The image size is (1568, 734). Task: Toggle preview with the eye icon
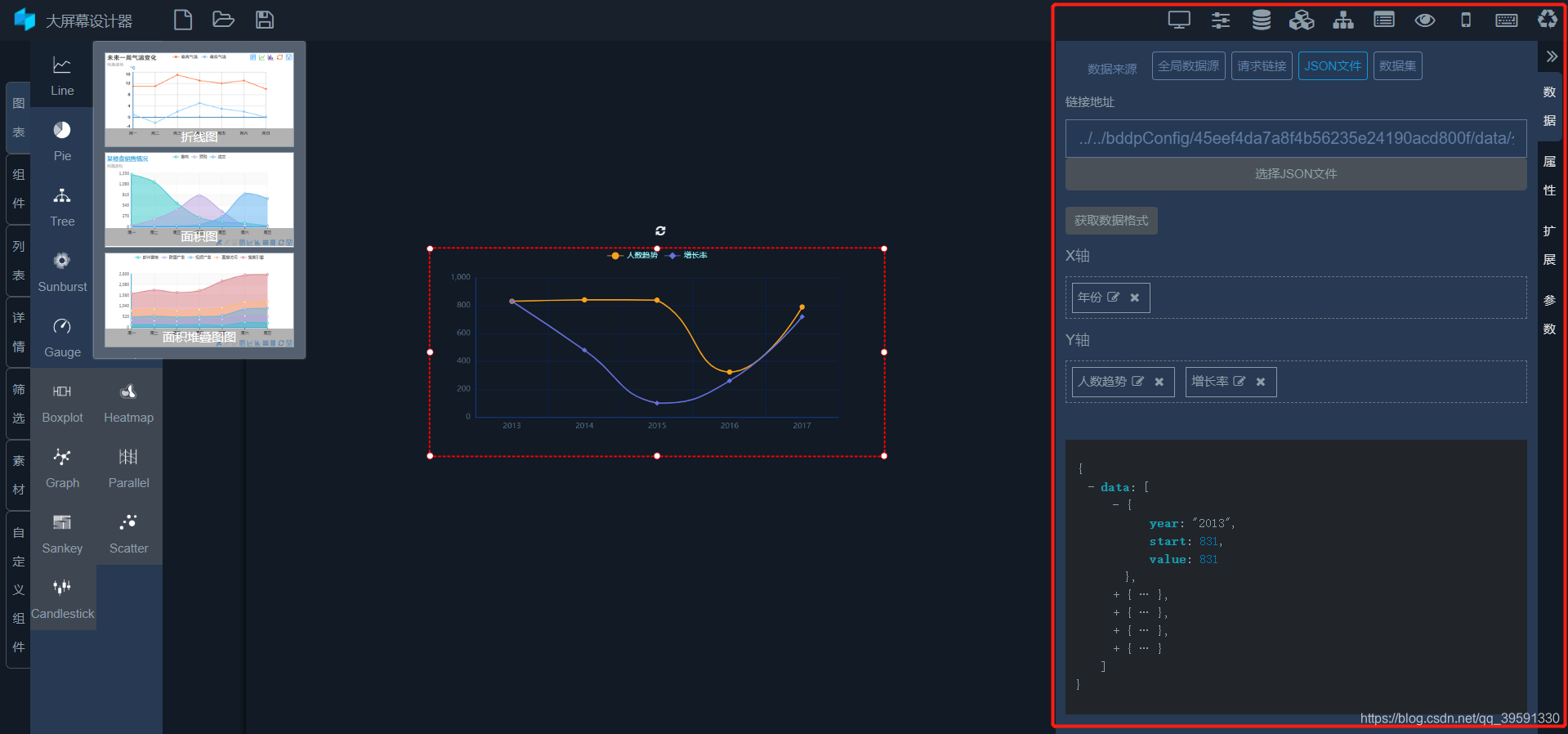click(x=1425, y=20)
